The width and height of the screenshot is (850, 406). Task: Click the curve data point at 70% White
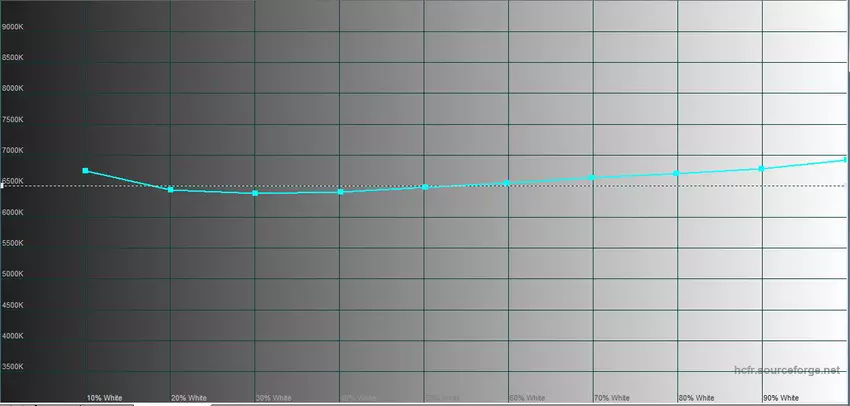[x=592, y=177]
